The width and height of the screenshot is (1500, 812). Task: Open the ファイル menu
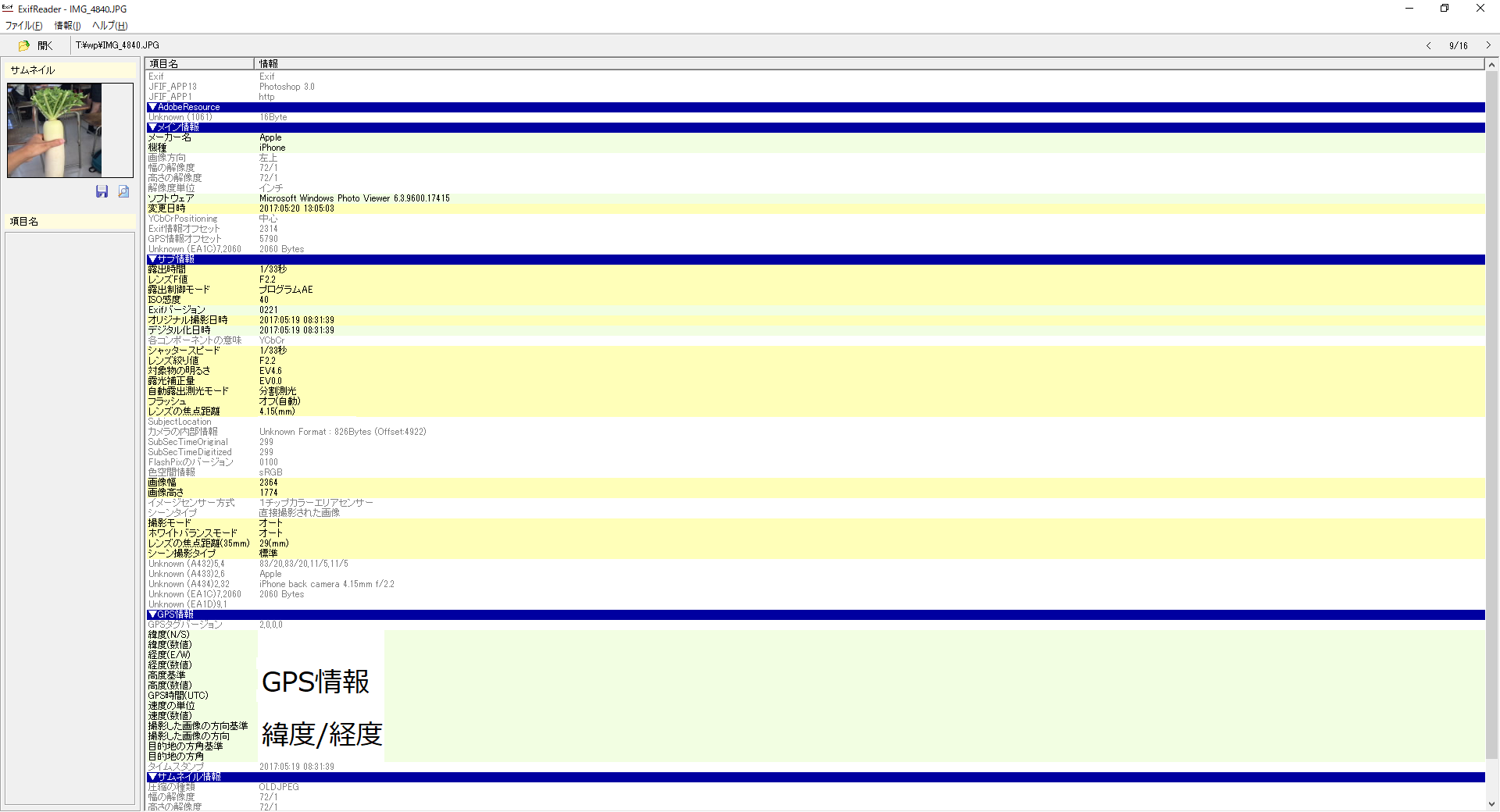pyautogui.click(x=23, y=25)
